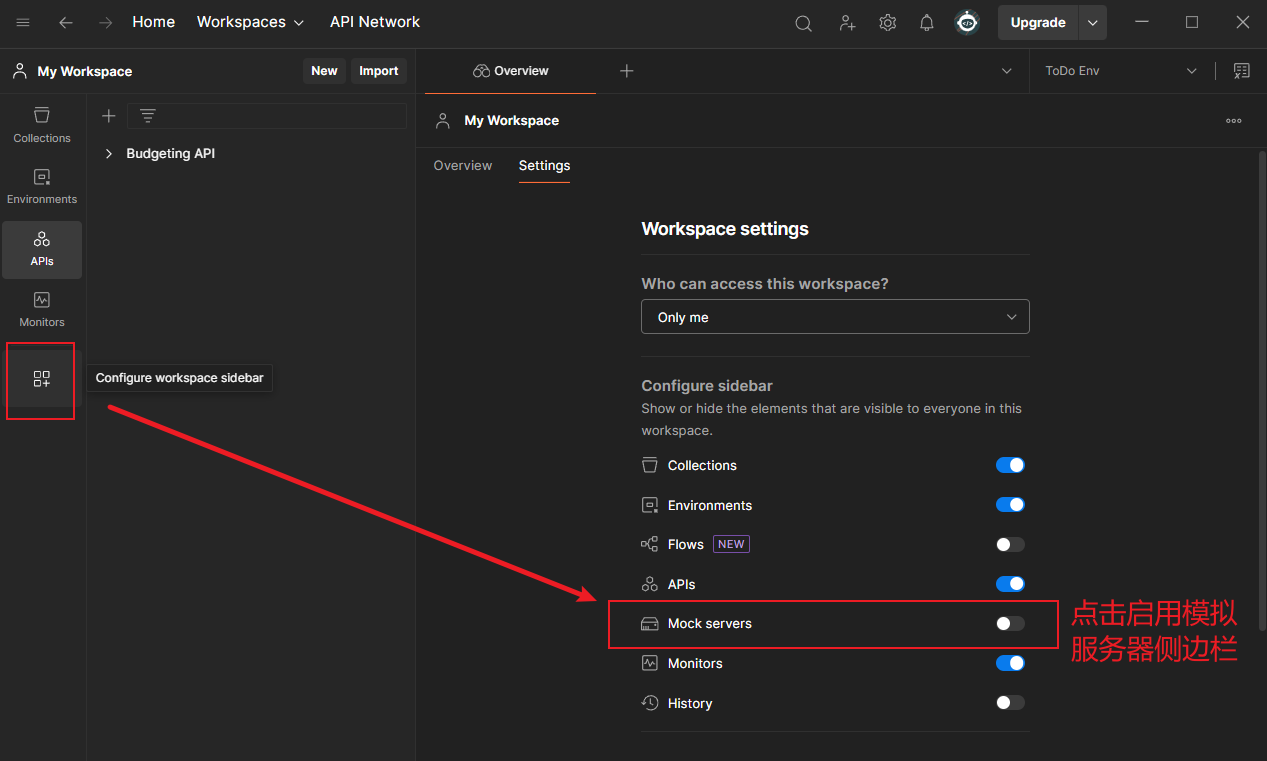Open the Workspaces dropdown
This screenshot has height=761, width=1267.
click(250, 22)
